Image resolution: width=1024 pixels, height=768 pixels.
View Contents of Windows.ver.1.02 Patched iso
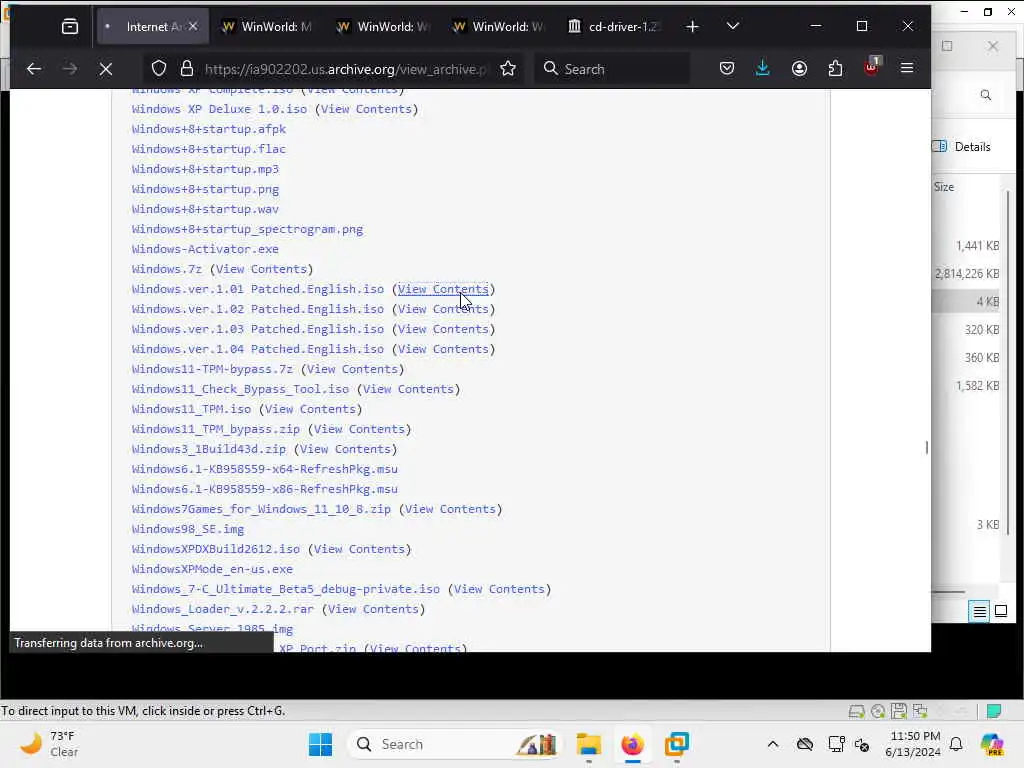tap(443, 309)
